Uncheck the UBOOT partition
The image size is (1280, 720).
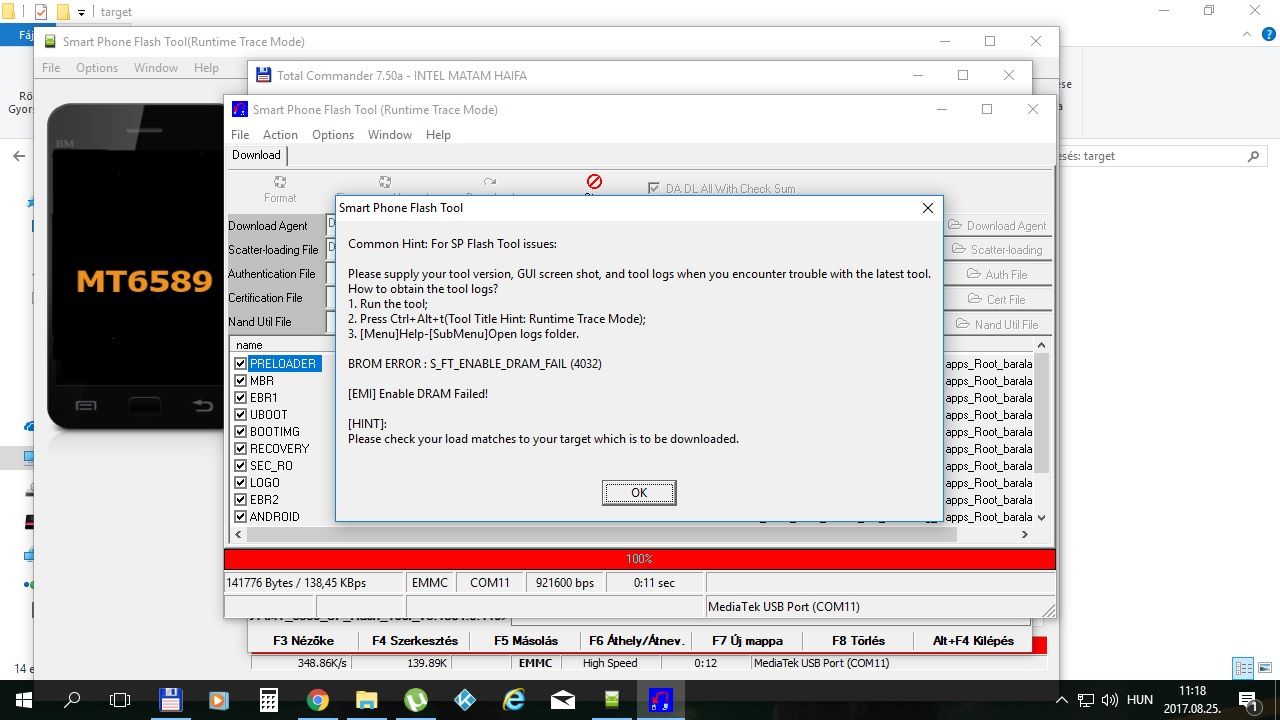(x=240, y=415)
